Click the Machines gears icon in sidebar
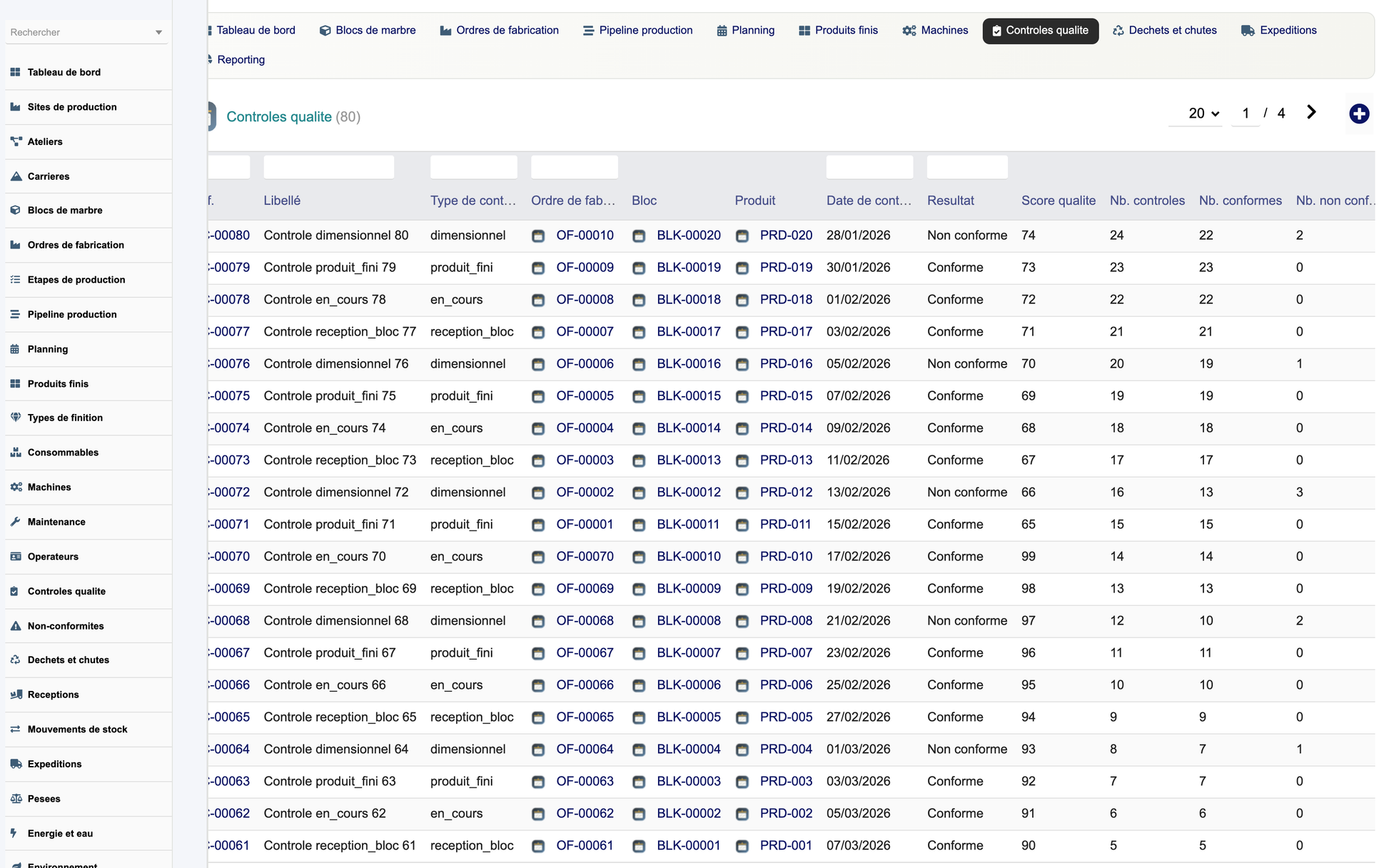This screenshot has width=1389, height=868. 16,488
